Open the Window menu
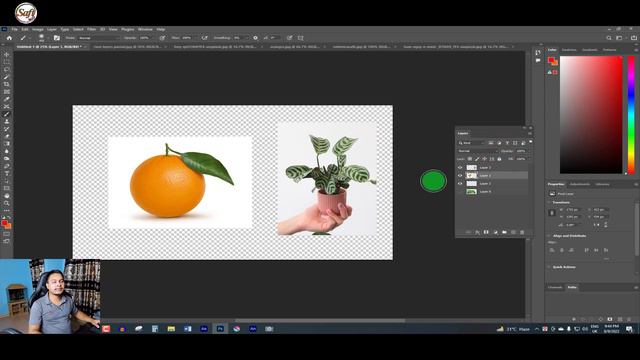 145,29
